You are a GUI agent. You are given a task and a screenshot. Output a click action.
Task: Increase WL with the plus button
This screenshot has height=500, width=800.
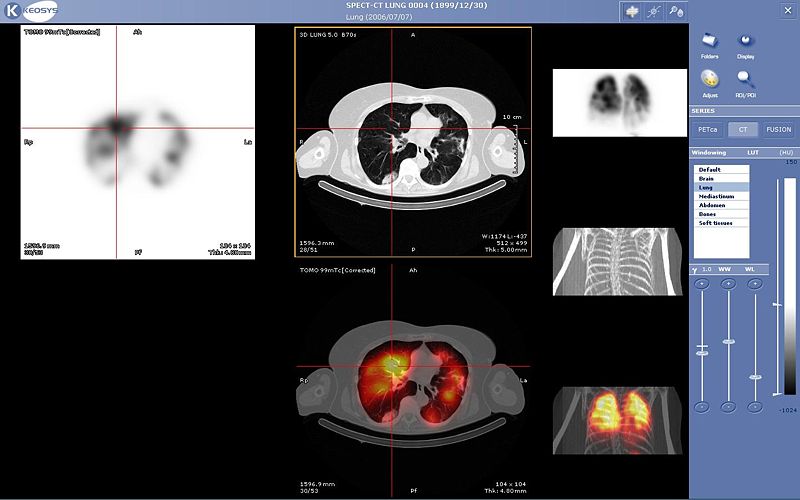[x=755, y=284]
